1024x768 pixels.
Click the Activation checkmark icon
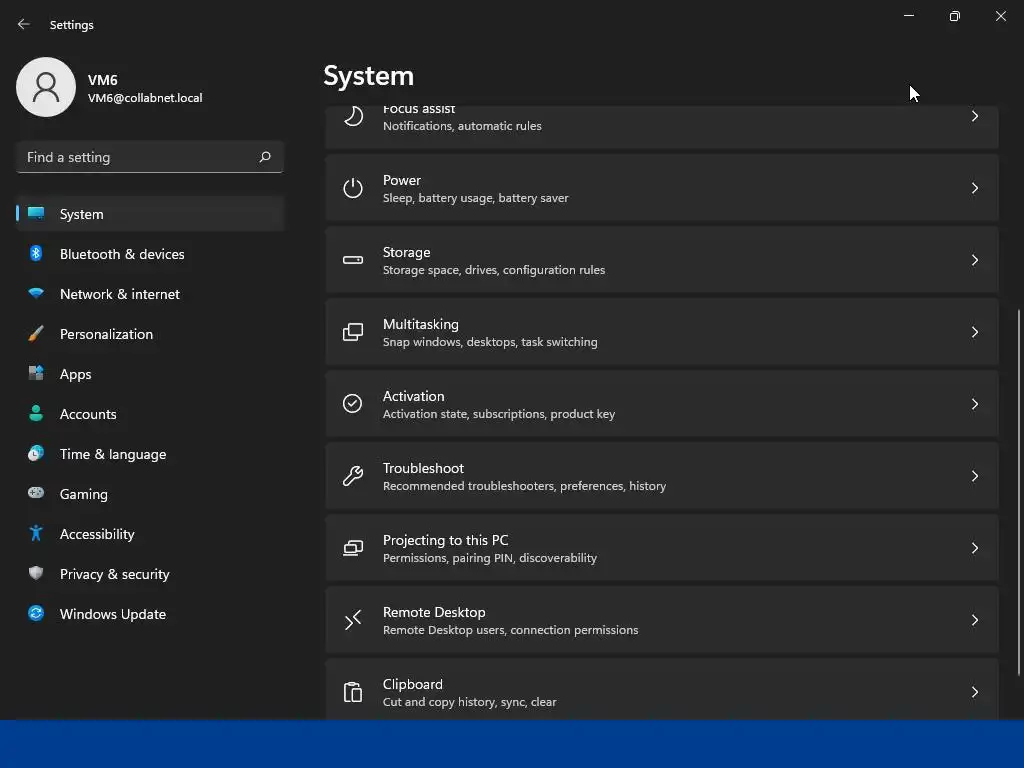point(353,404)
